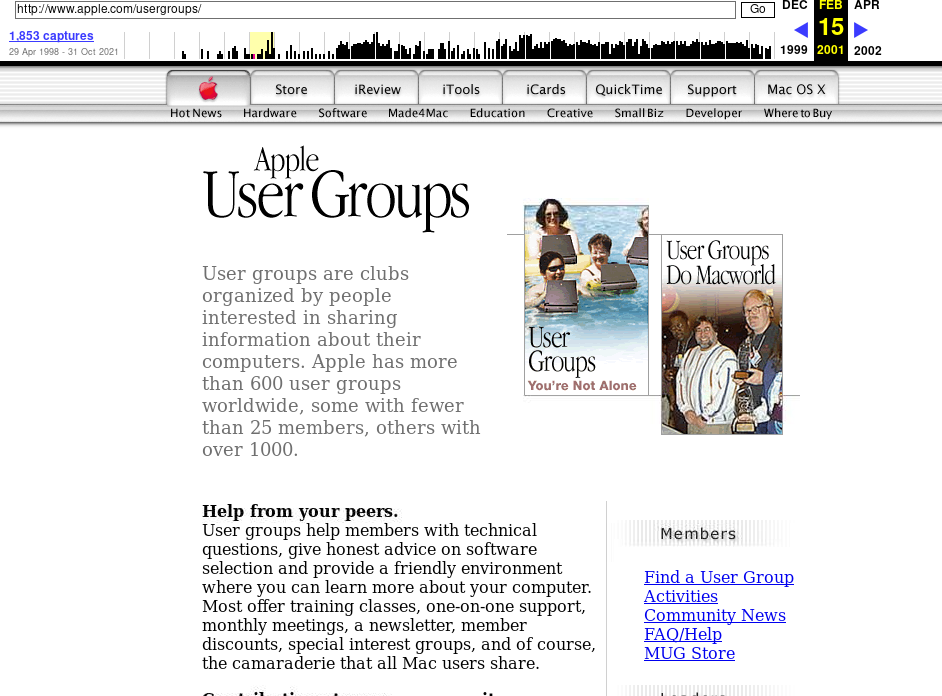Viewport: 942px width, 696px height.
Task: Open the Find a User Group link
Action: pos(719,577)
